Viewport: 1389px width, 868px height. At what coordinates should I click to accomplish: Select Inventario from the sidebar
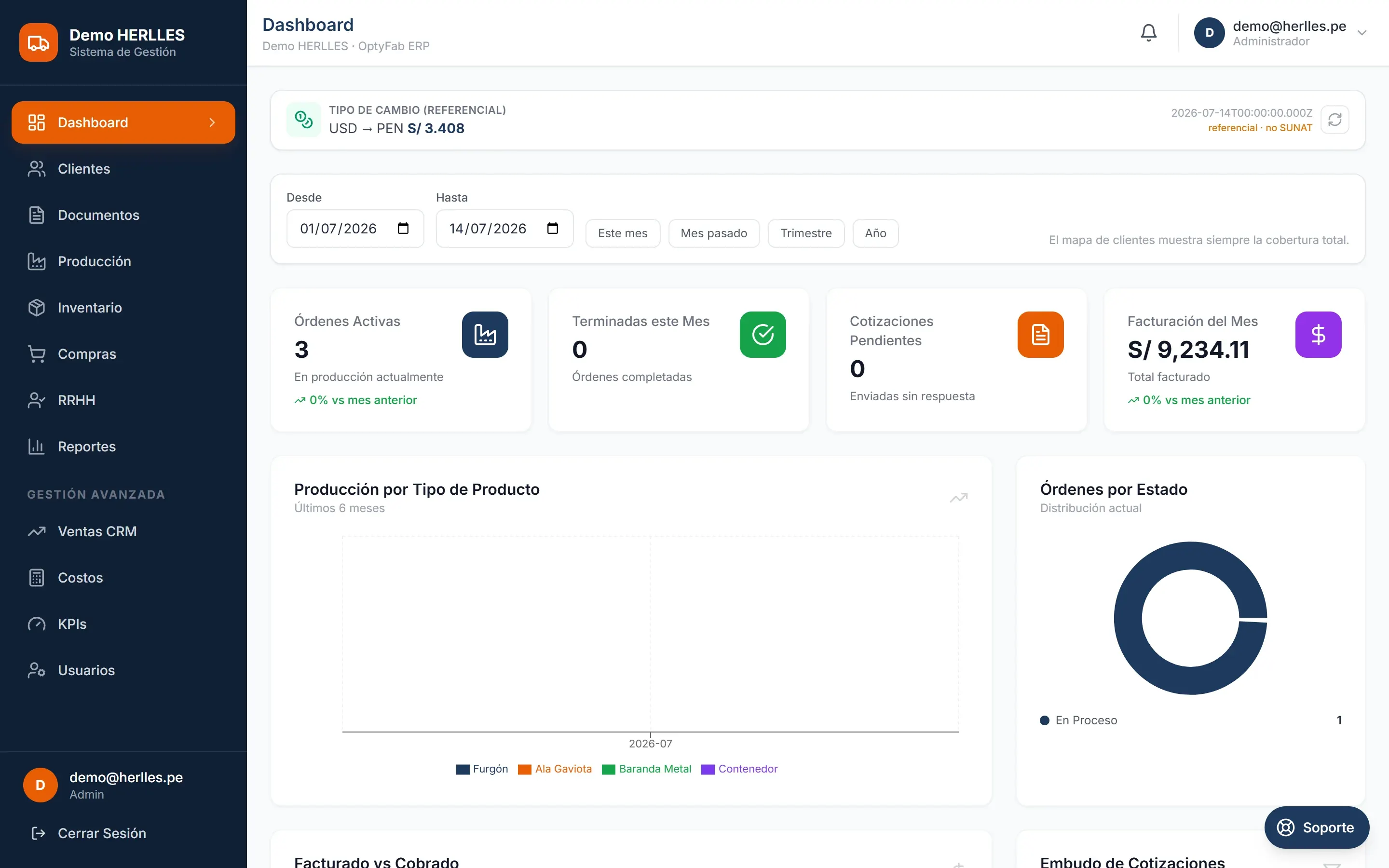tap(123, 308)
